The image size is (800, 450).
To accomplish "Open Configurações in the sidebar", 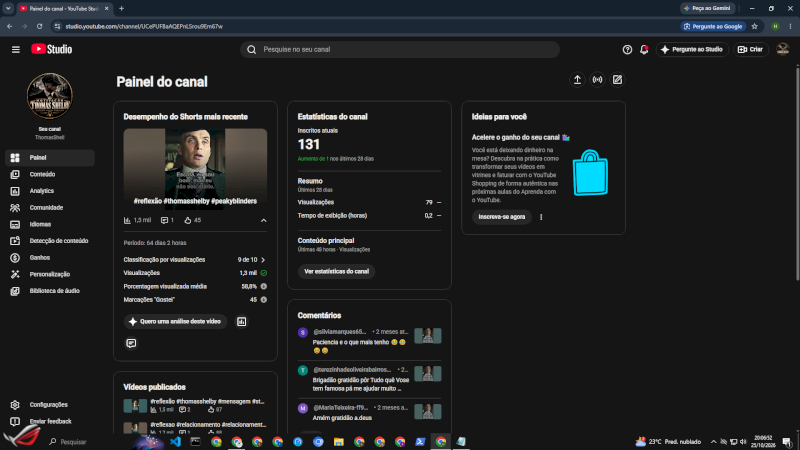I will tap(50, 405).
